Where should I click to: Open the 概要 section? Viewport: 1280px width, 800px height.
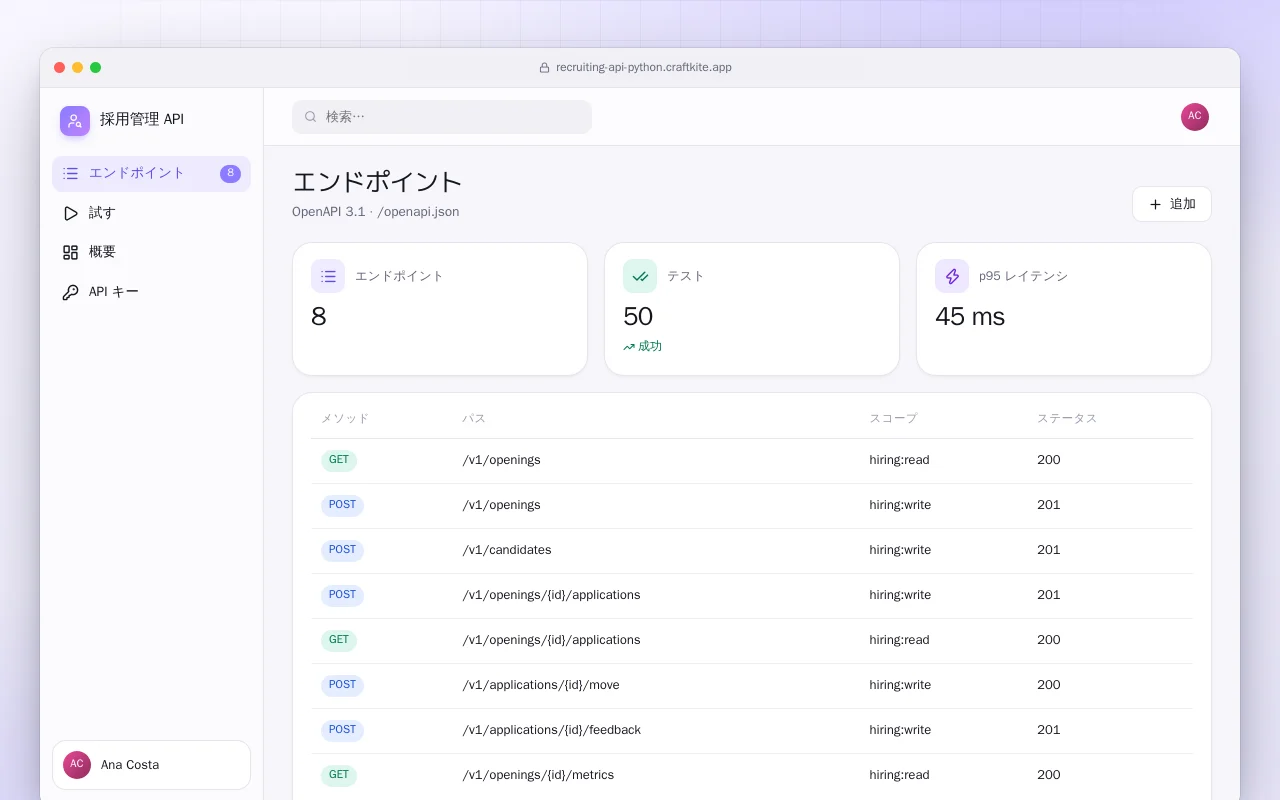coord(151,252)
